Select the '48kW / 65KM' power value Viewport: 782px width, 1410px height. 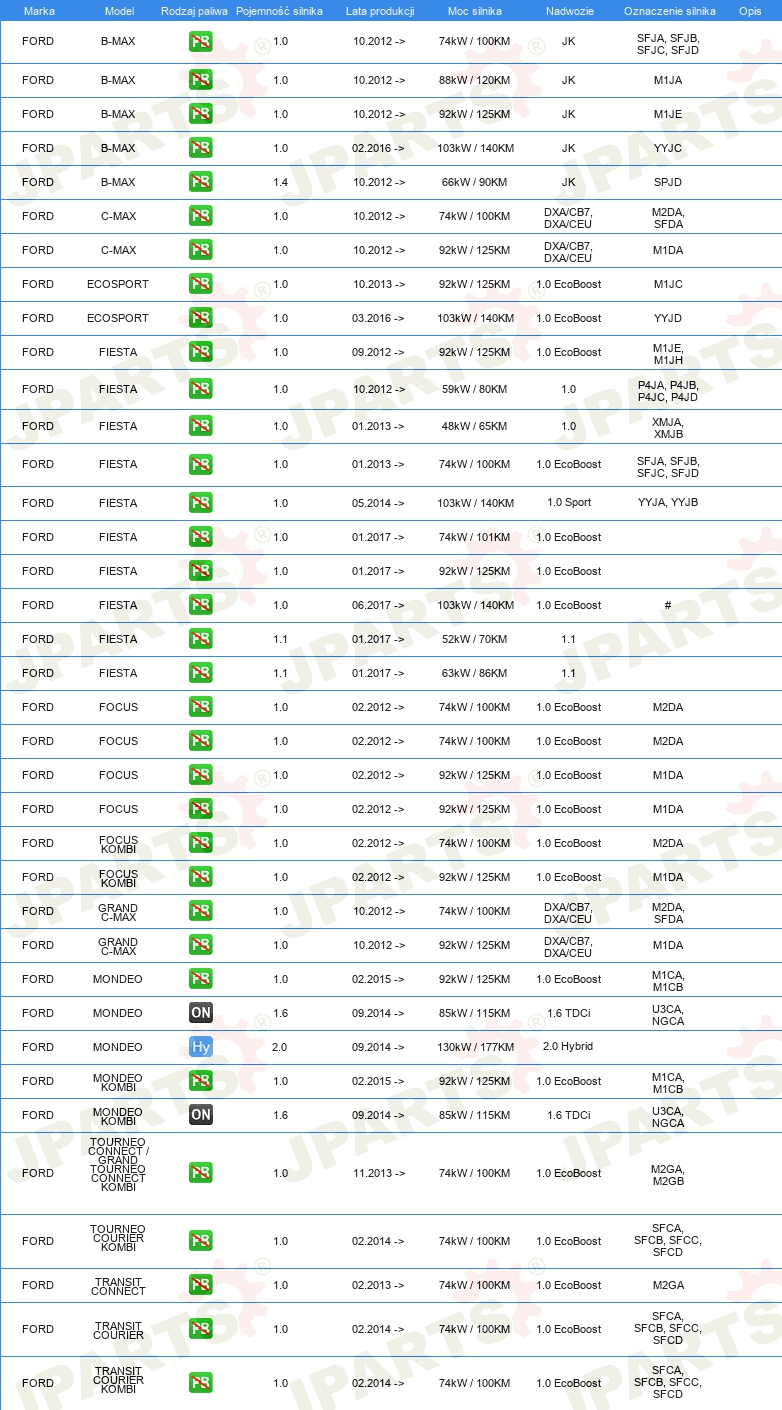(x=473, y=426)
